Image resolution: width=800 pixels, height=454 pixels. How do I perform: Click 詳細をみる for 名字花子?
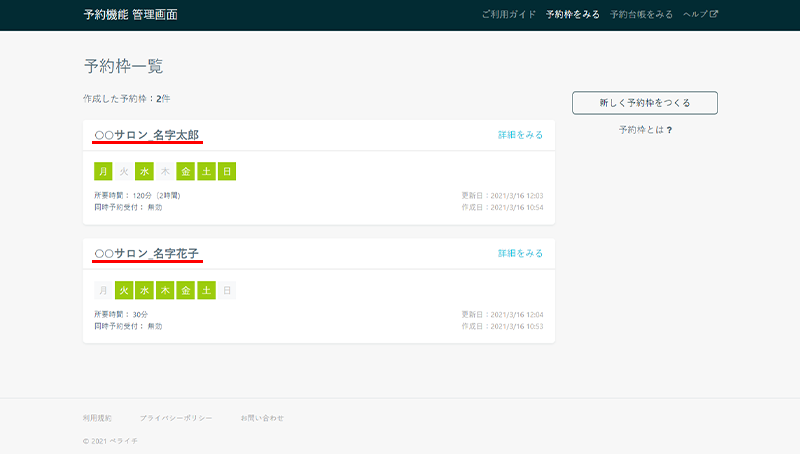click(x=520, y=254)
